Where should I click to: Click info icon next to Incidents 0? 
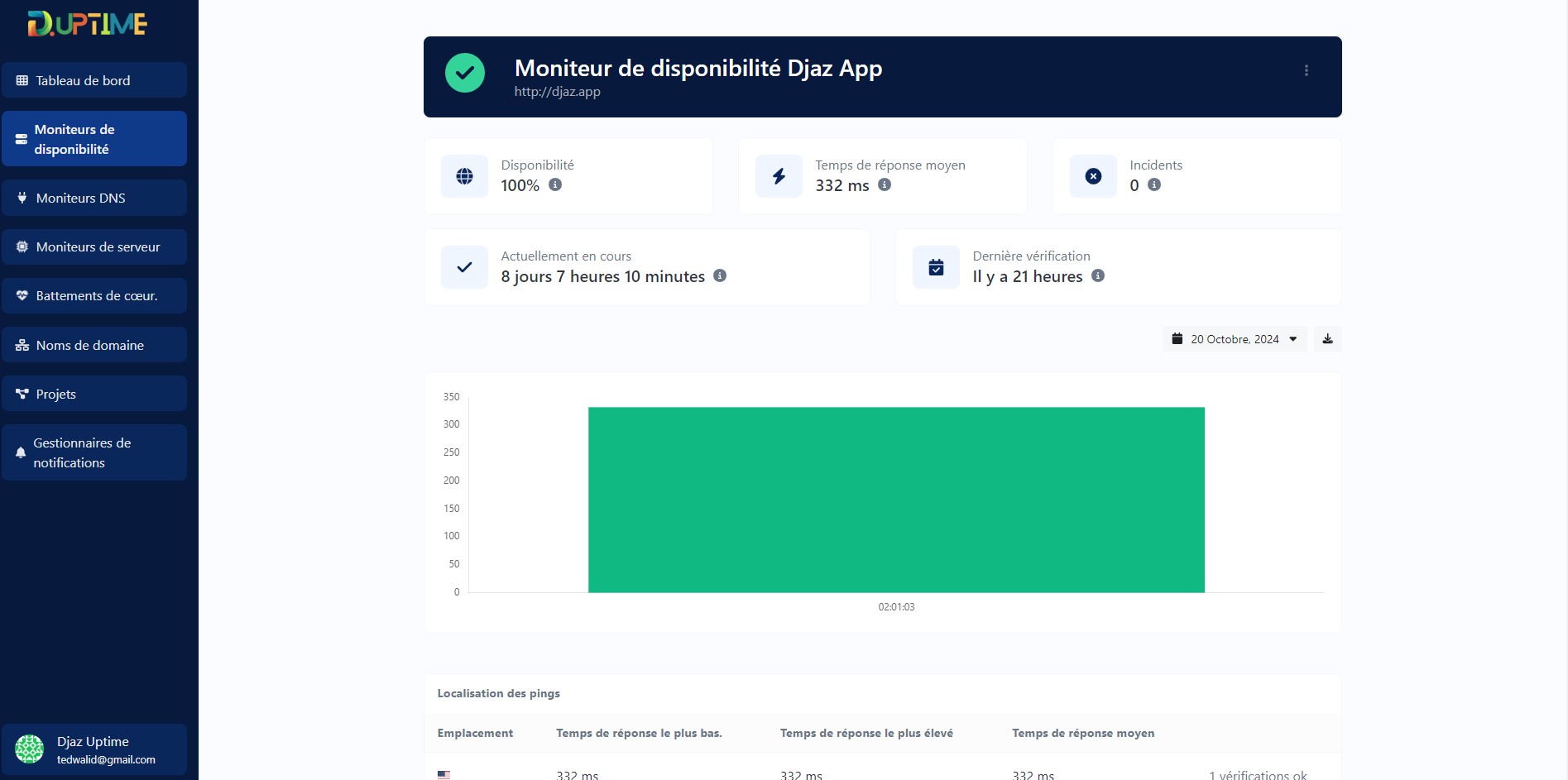[x=1154, y=184]
